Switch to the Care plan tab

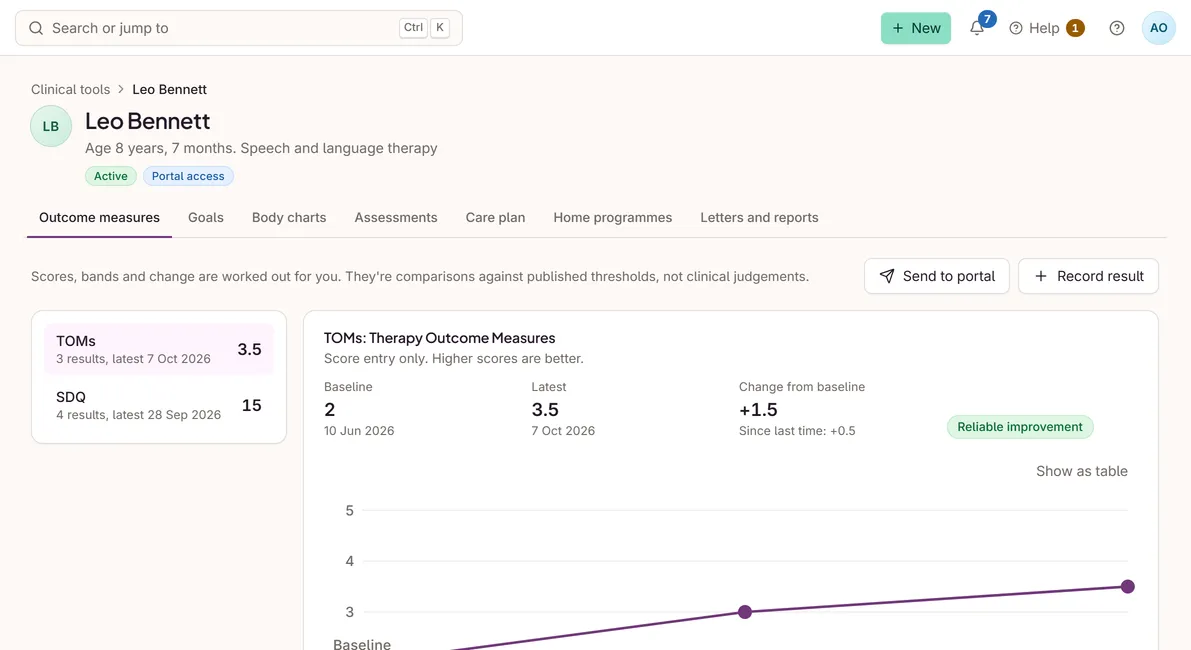click(x=495, y=217)
